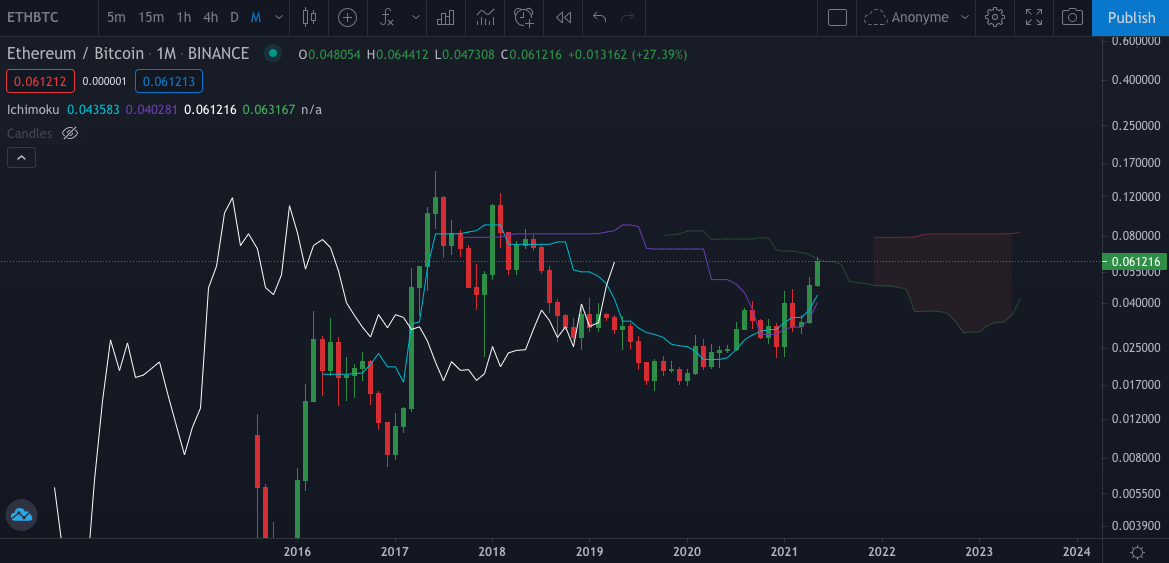The image size is (1169, 563).
Task: Click the Ichimoku indicator label
Action: (33, 110)
